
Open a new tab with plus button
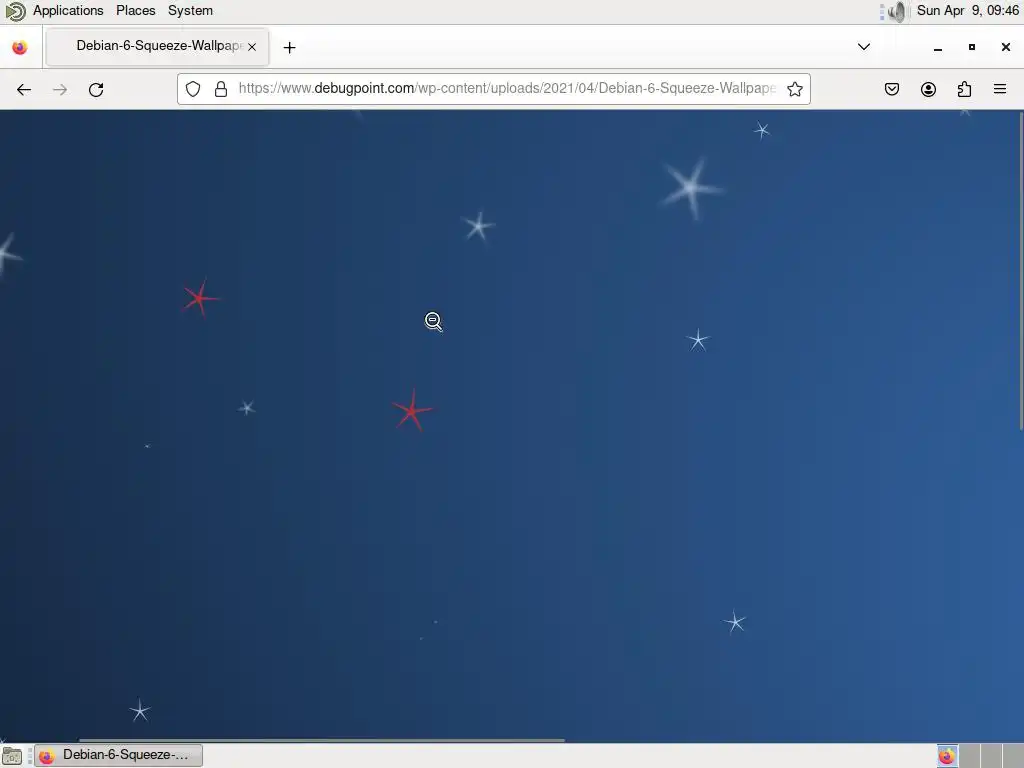point(289,47)
